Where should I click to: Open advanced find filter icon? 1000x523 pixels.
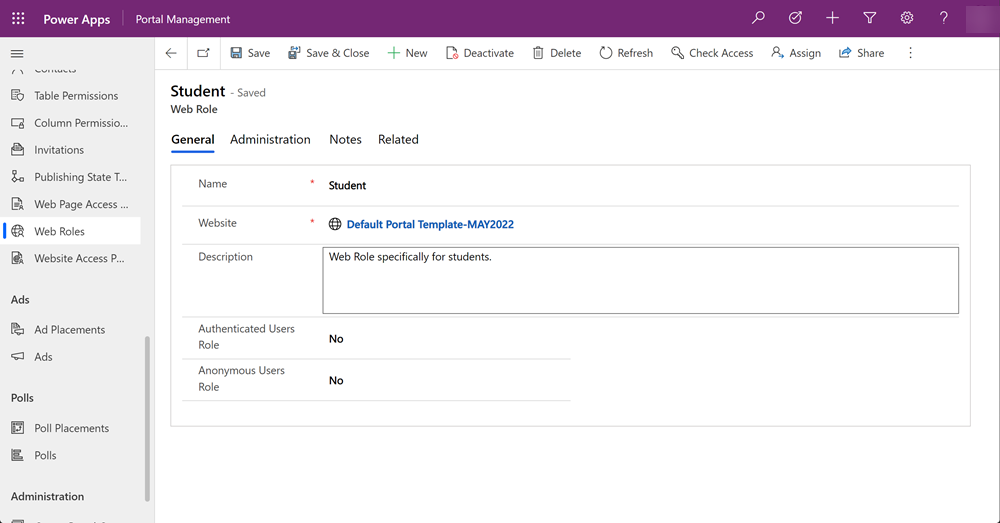pyautogui.click(x=869, y=19)
